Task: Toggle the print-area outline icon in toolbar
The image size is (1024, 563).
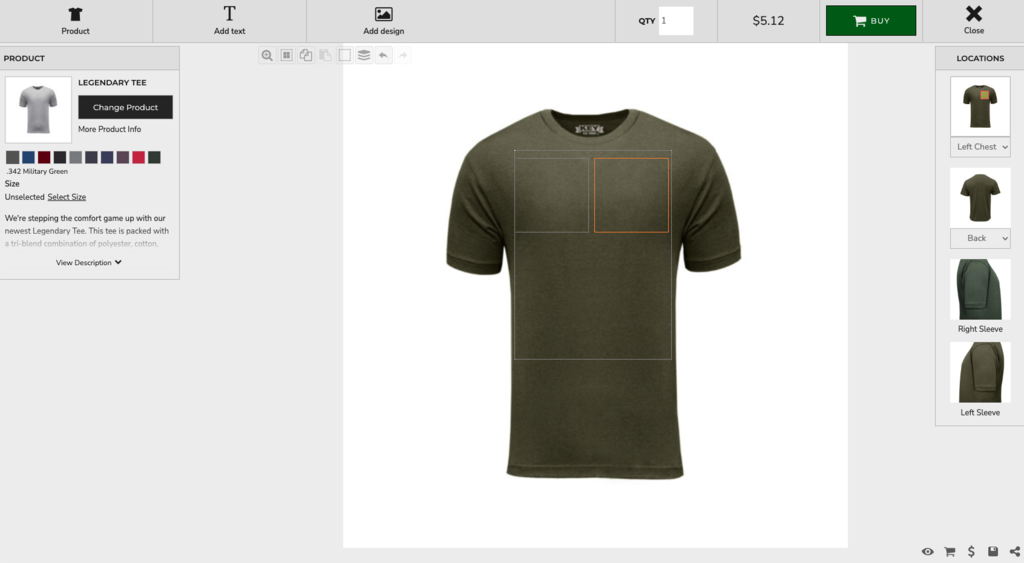Action: (345, 56)
